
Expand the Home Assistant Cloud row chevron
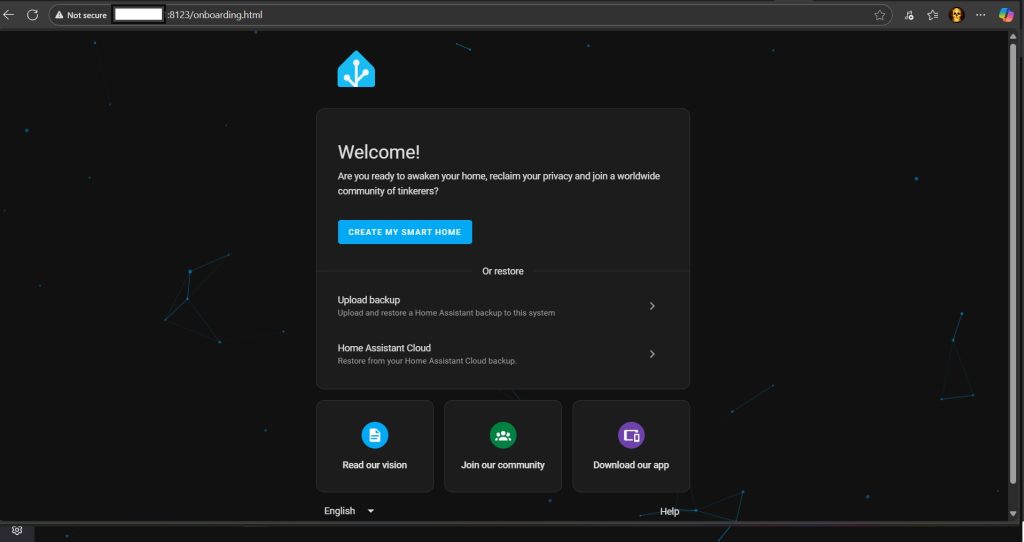point(652,354)
